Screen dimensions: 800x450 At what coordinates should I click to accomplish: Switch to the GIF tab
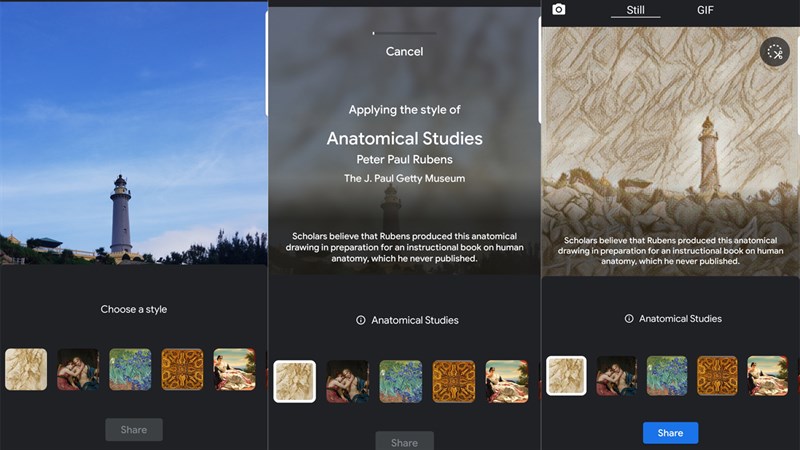[705, 10]
